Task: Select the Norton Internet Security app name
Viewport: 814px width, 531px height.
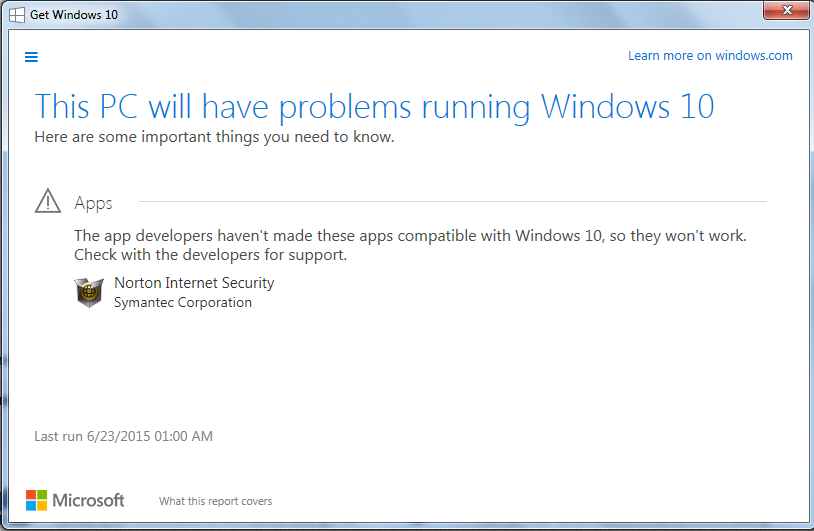Action: [x=194, y=283]
